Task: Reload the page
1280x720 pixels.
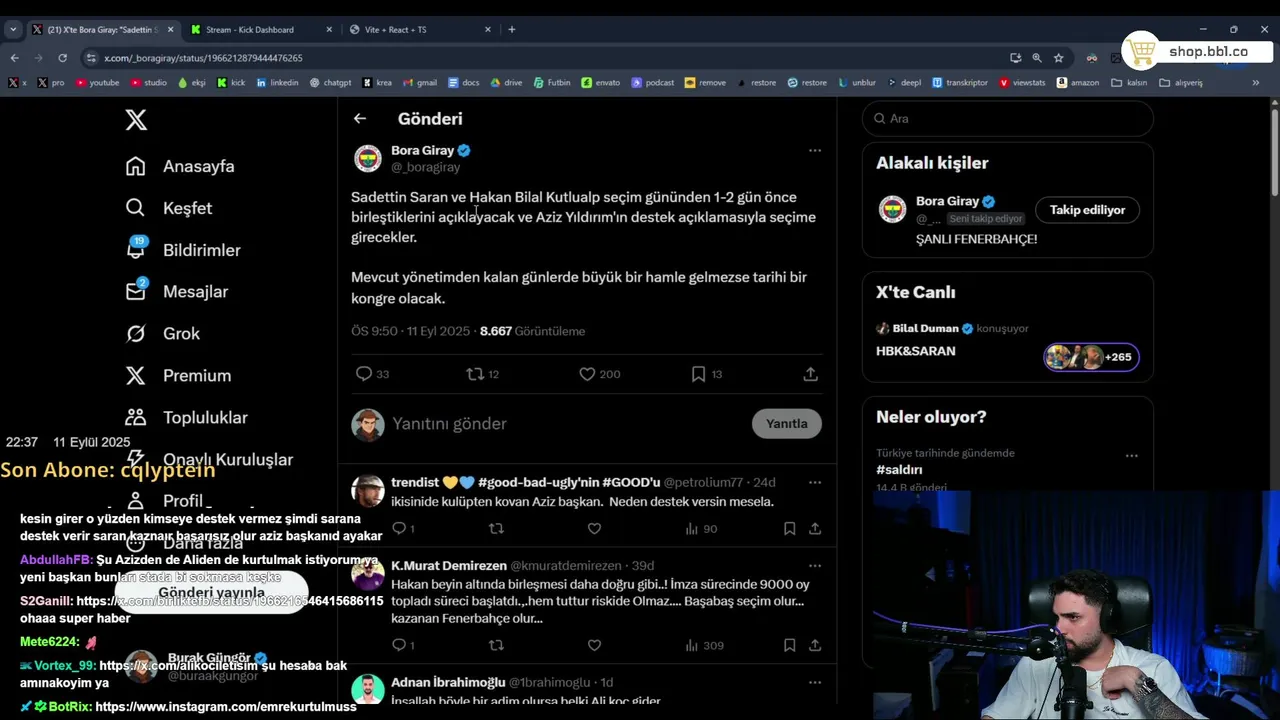Action: click(x=62, y=58)
